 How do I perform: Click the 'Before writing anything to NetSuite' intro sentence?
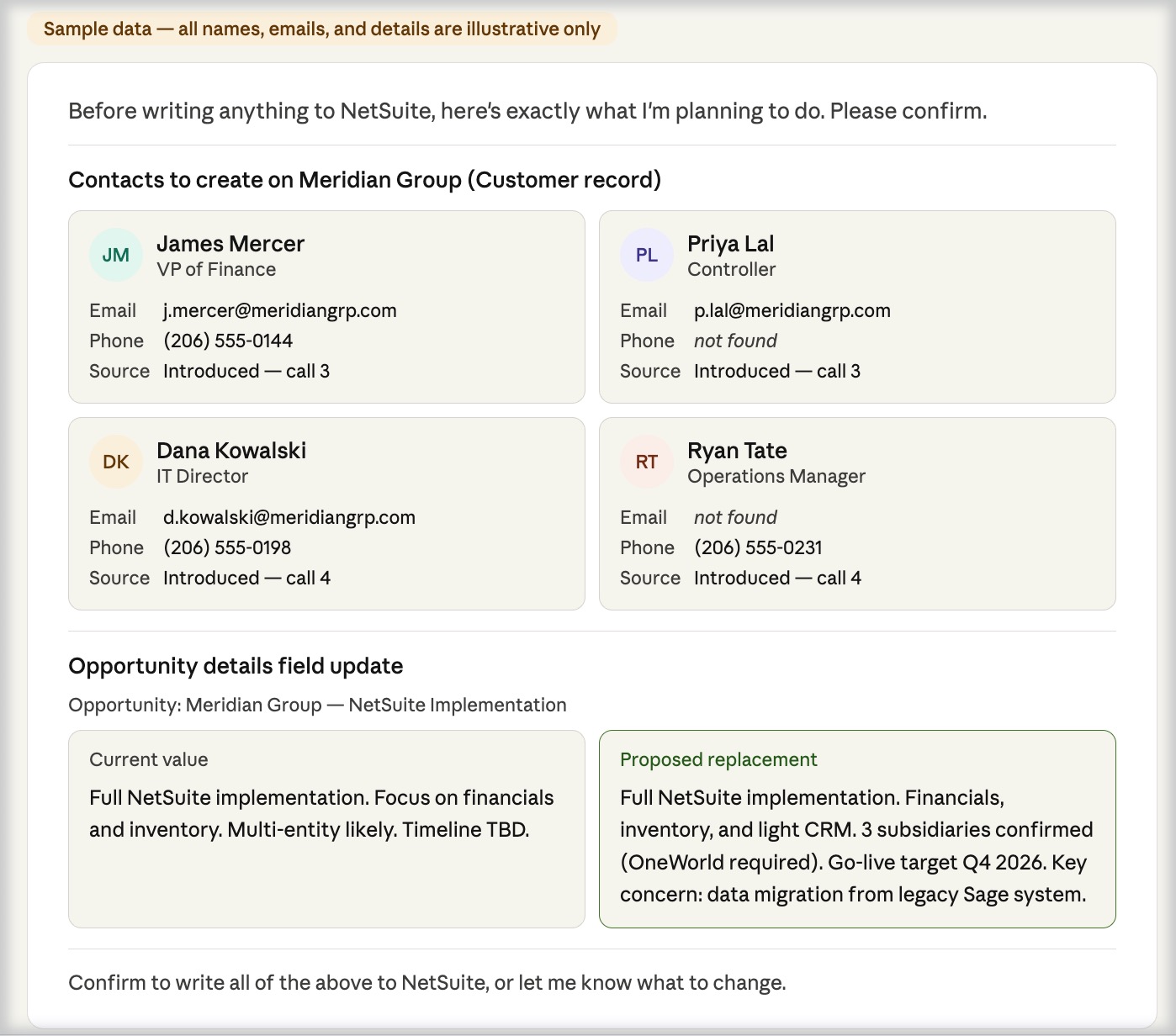(x=527, y=111)
